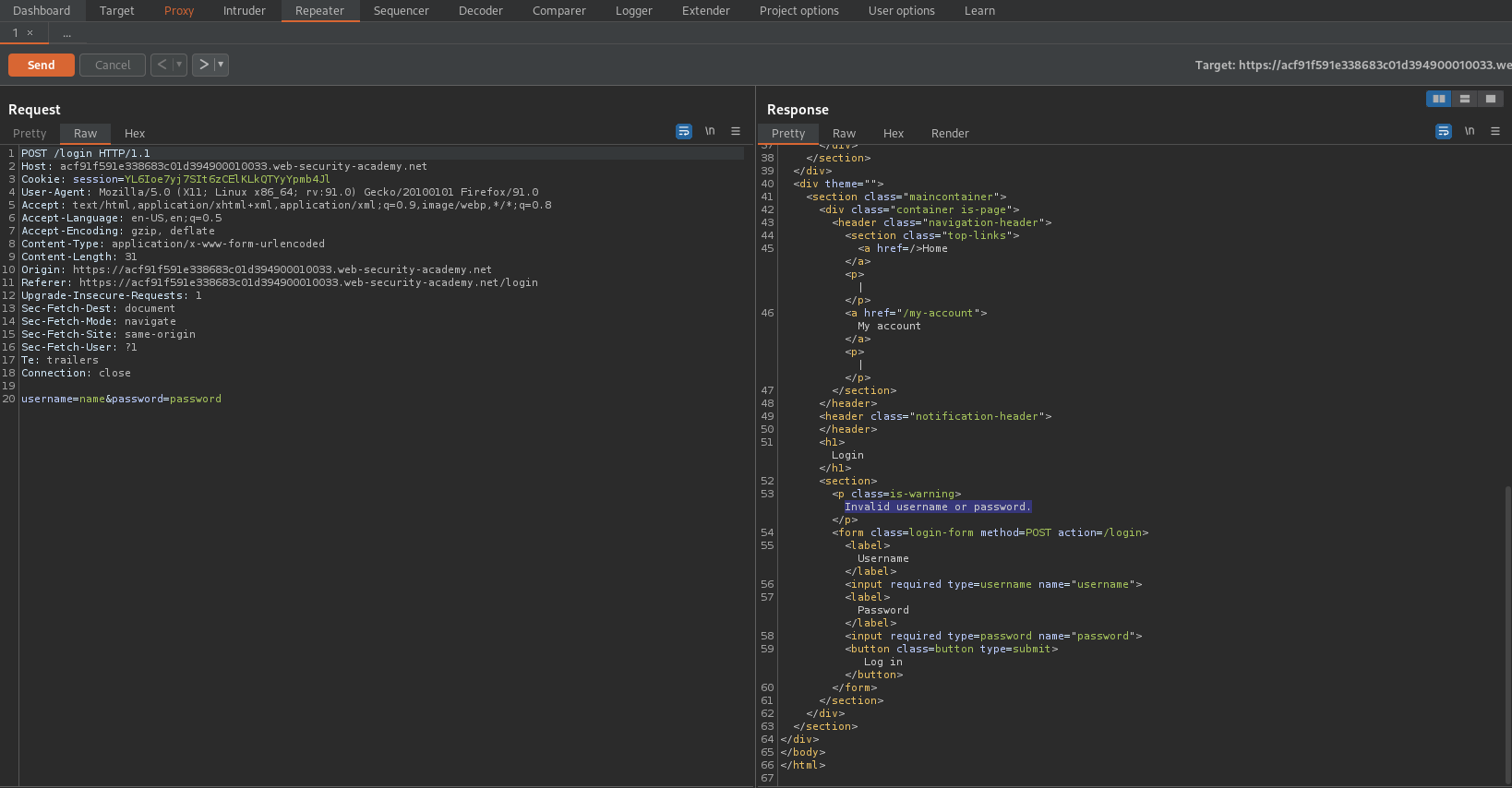This screenshot has width=1512, height=788.
Task: Click the Connection: close header
Action: point(76,373)
